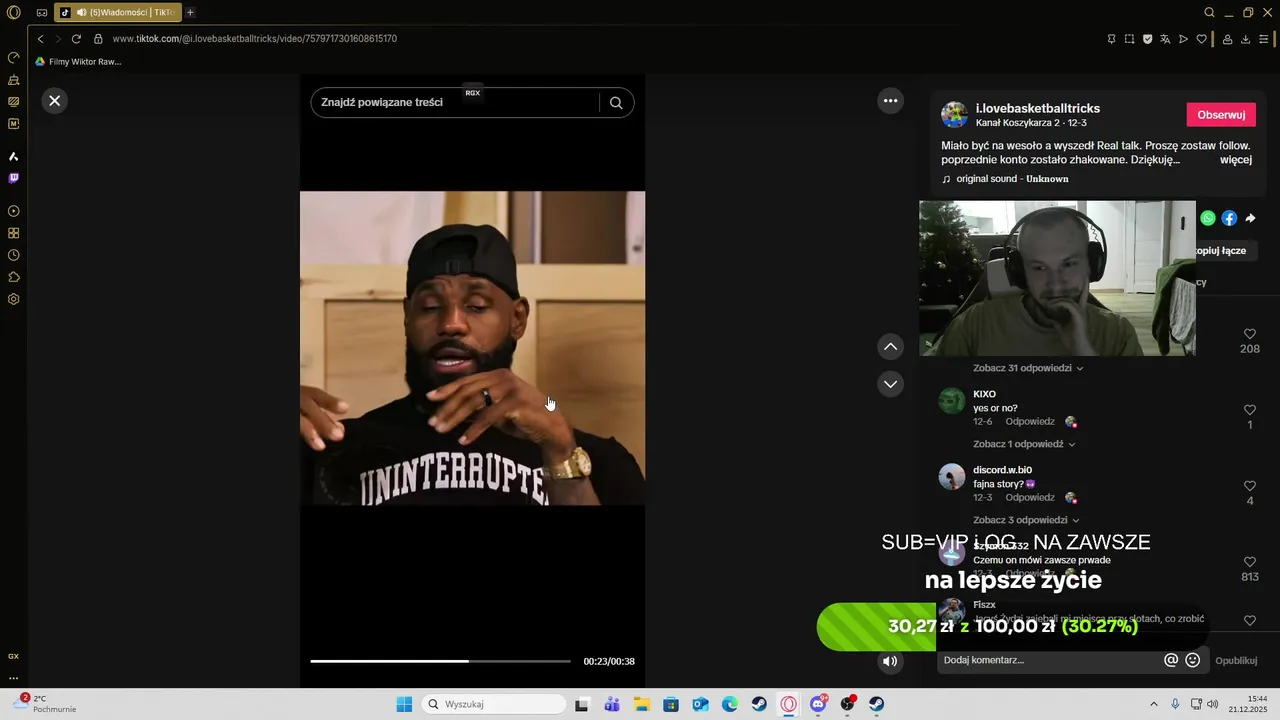Screen dimensions: 1280x720
Task: Open History clock icon in sidebar
Action: click(14, 255)
